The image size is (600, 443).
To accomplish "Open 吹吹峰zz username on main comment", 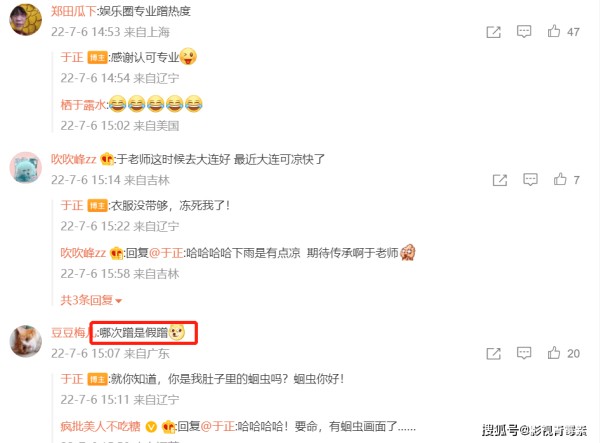I will [x=73, y=159].
